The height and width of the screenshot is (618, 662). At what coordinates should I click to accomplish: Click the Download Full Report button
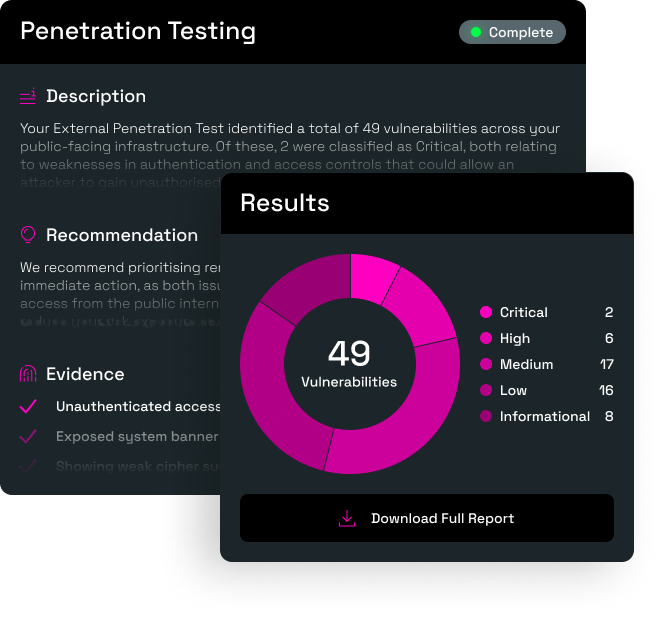(427, 518)
